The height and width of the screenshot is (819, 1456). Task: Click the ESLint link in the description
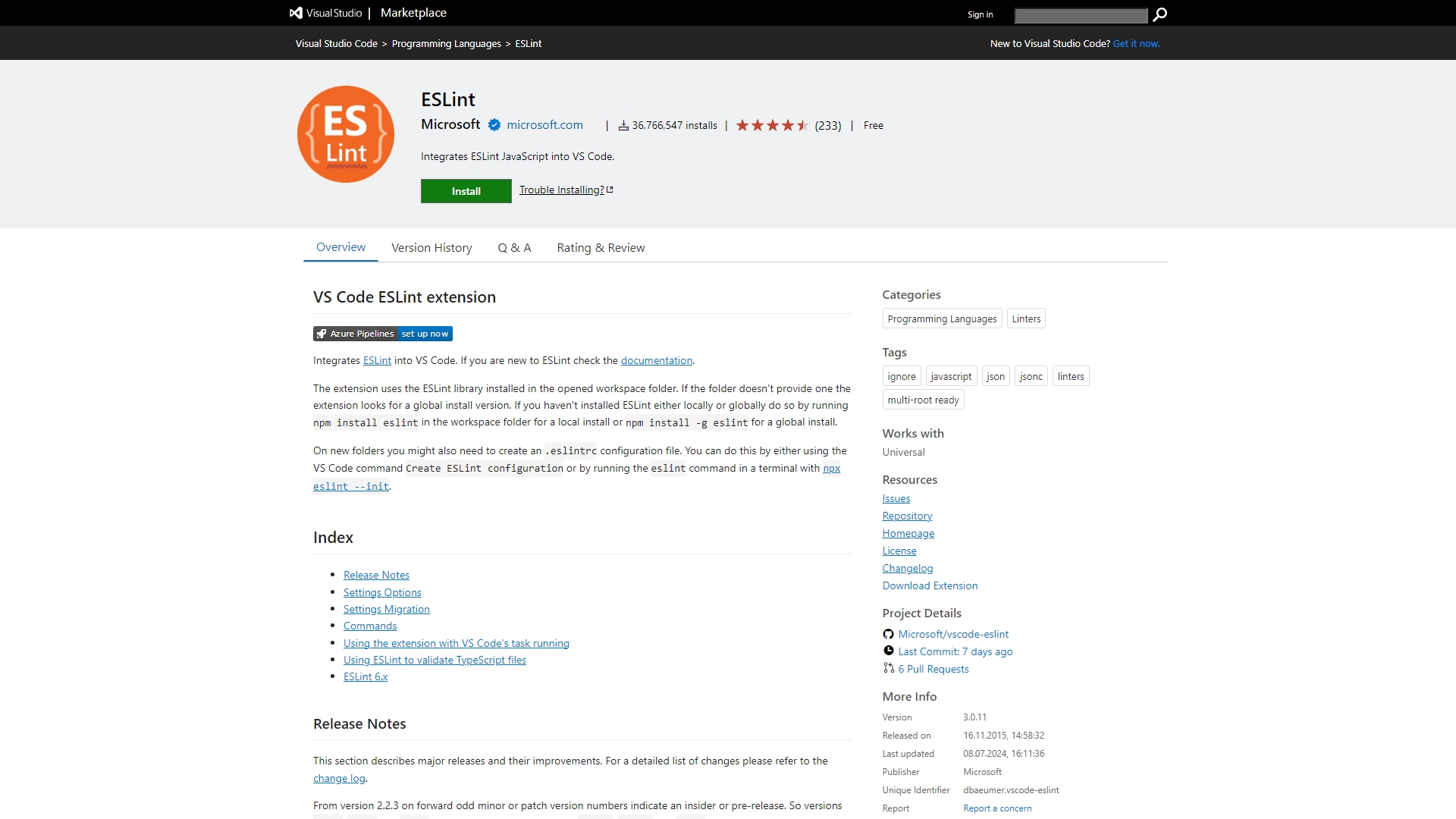(x=377, y=360)
